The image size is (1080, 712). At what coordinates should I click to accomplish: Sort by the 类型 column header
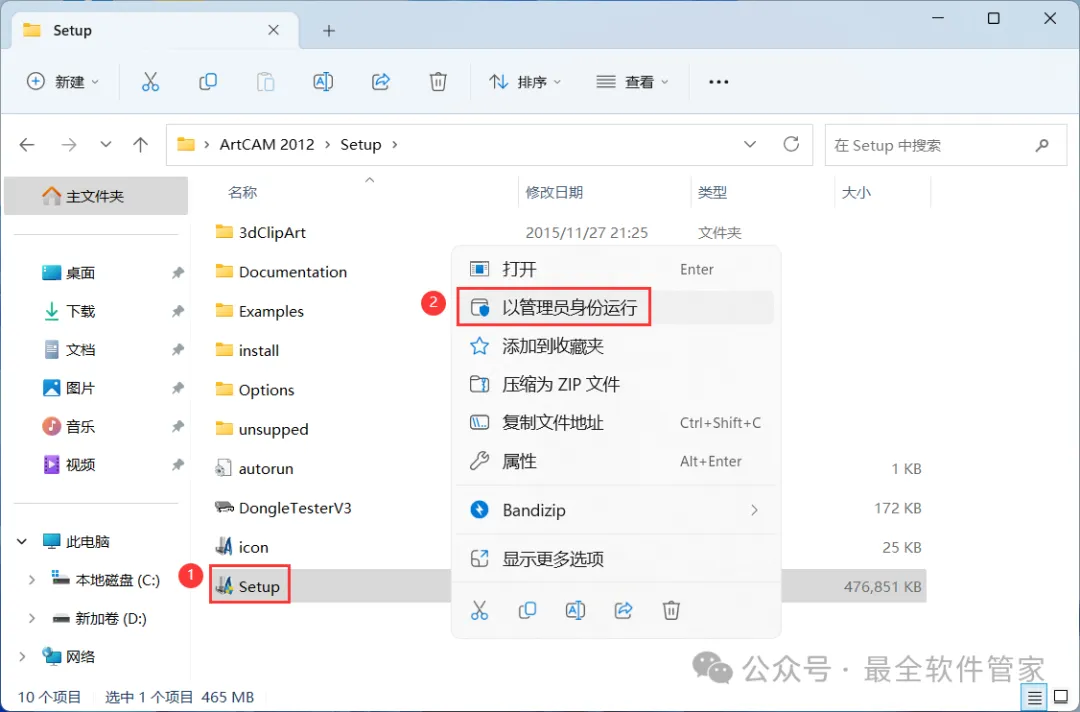pos(712,193)
